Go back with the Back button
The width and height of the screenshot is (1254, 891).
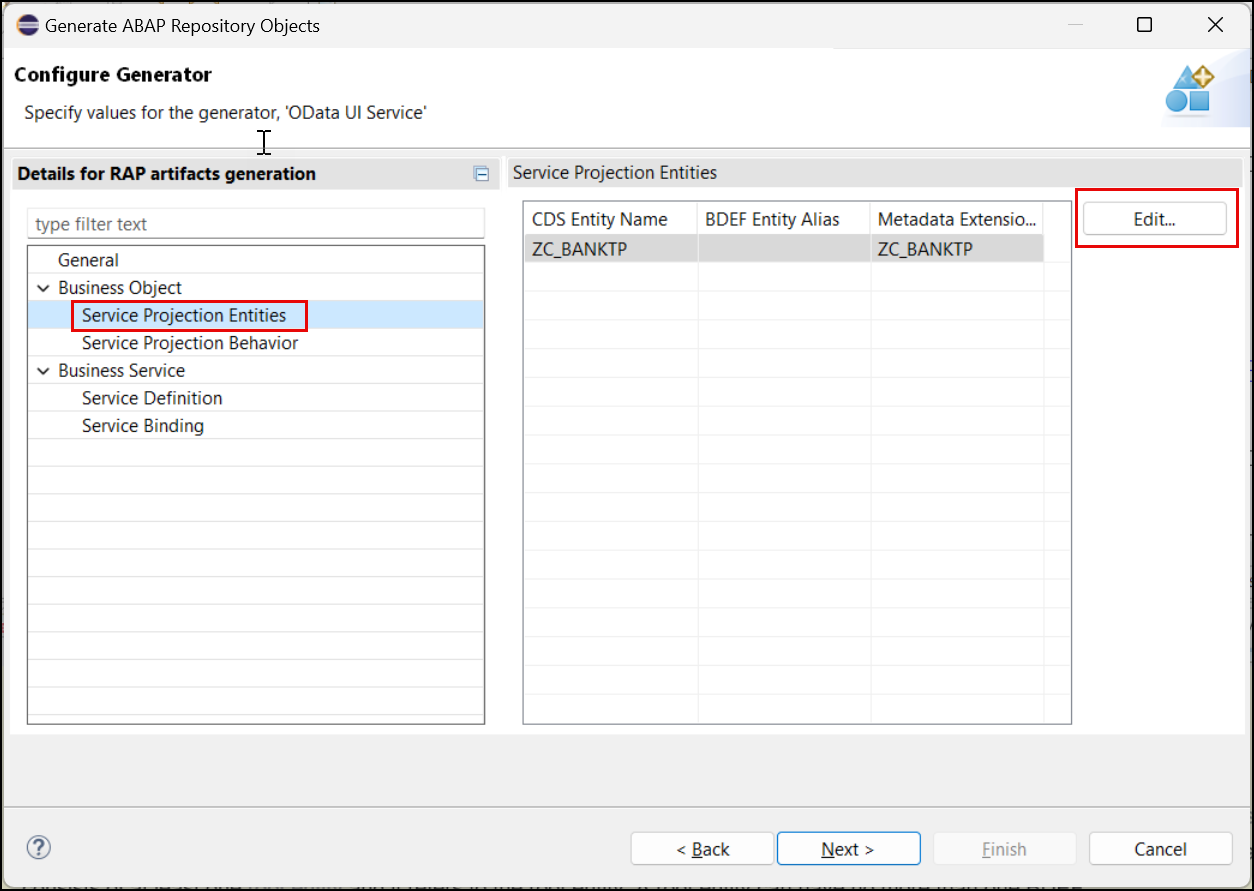702,849
